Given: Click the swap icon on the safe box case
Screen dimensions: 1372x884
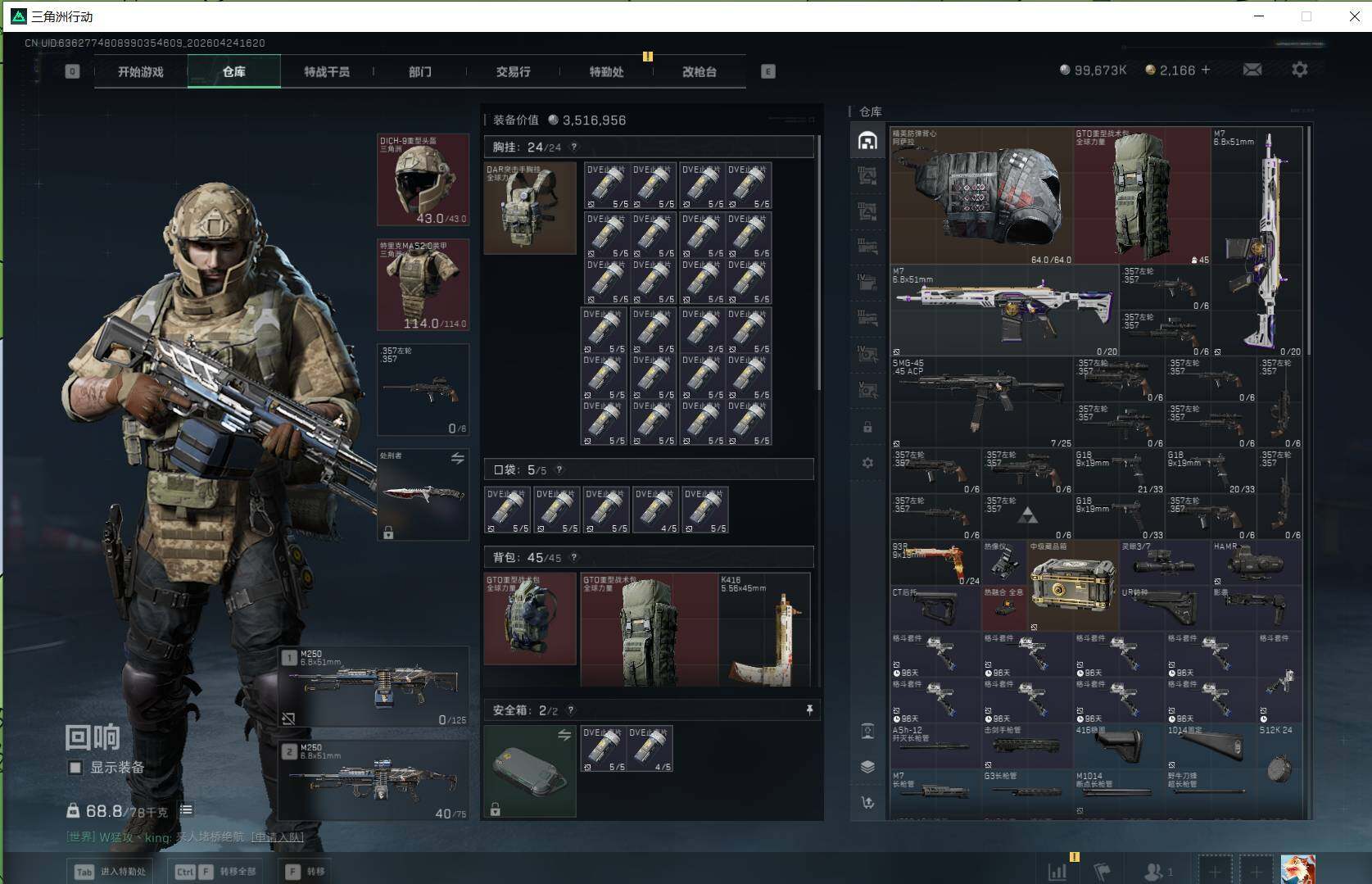Looking at the screenshot, I should [x=564, y=736].
